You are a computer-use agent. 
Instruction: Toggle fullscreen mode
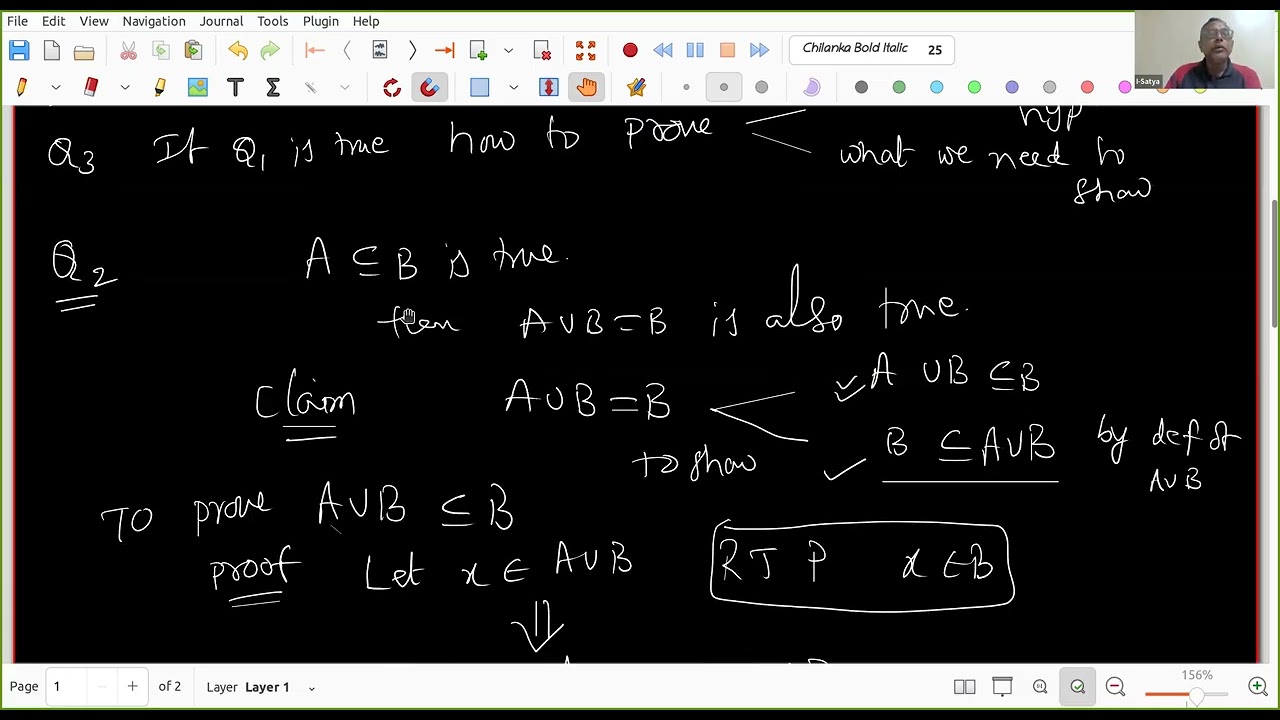point(586,50)
